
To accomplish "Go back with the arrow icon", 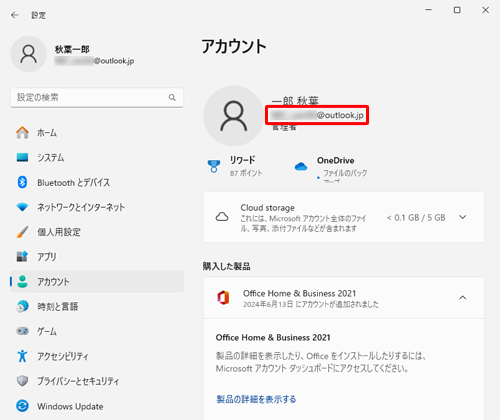I will pyautogui.click(x=15, y=15).
